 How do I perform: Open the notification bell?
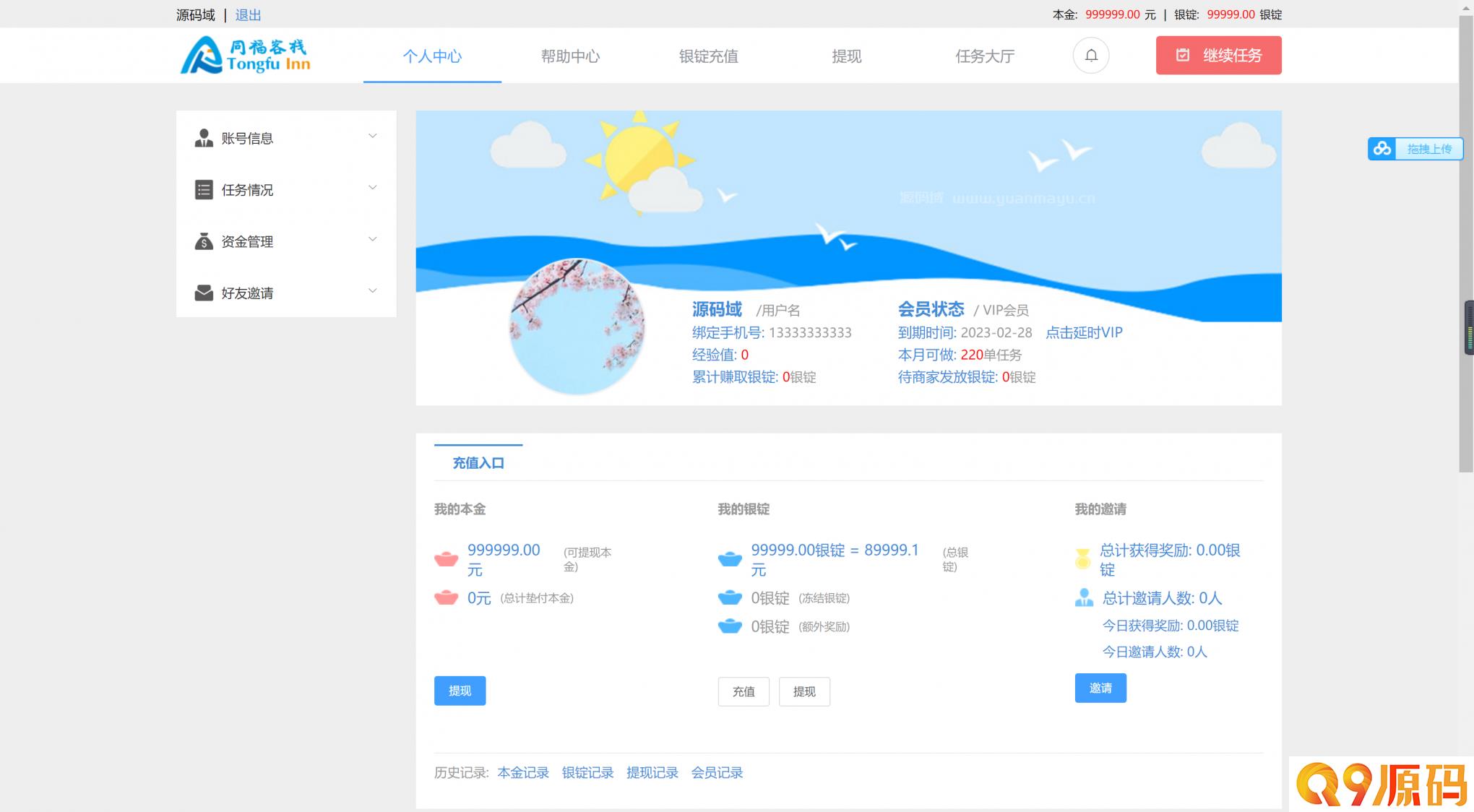pos(1090,56)
